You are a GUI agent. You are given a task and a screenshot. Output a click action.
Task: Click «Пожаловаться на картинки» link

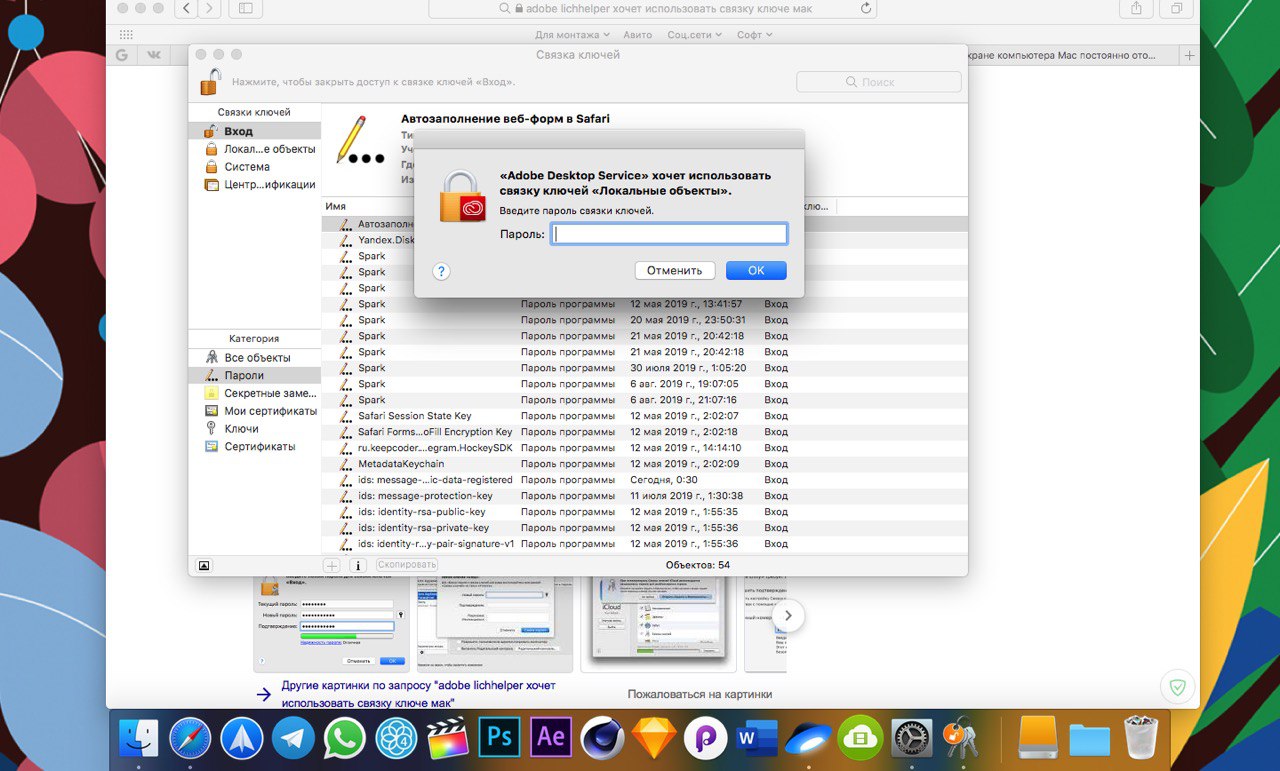point(699,694)
